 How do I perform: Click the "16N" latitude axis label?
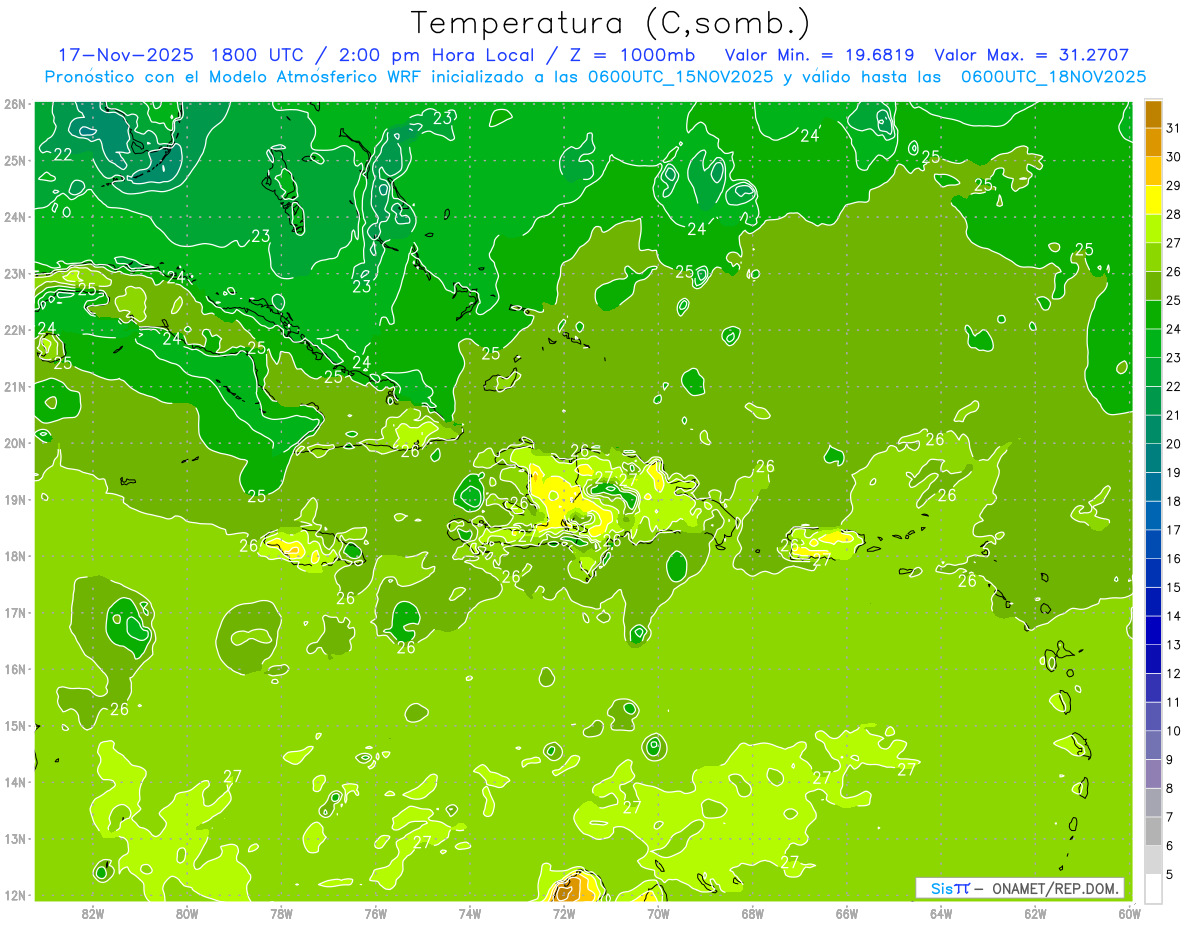pos(14,669)
